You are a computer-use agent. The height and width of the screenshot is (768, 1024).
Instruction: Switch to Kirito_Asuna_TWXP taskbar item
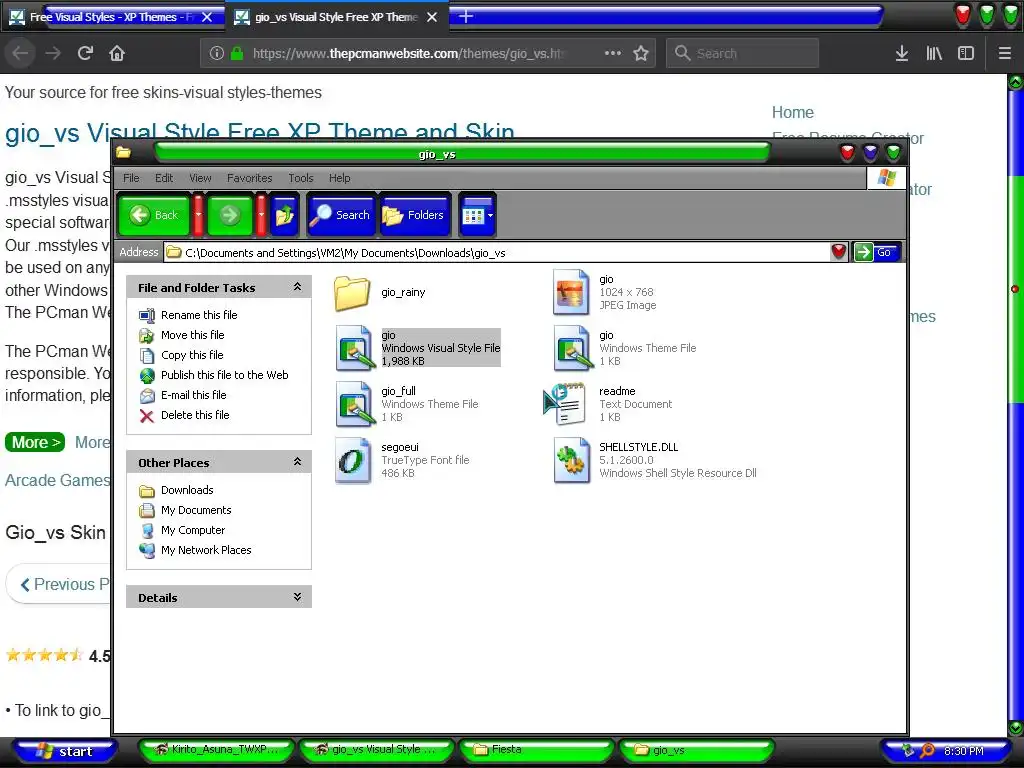tap(217, 750)
